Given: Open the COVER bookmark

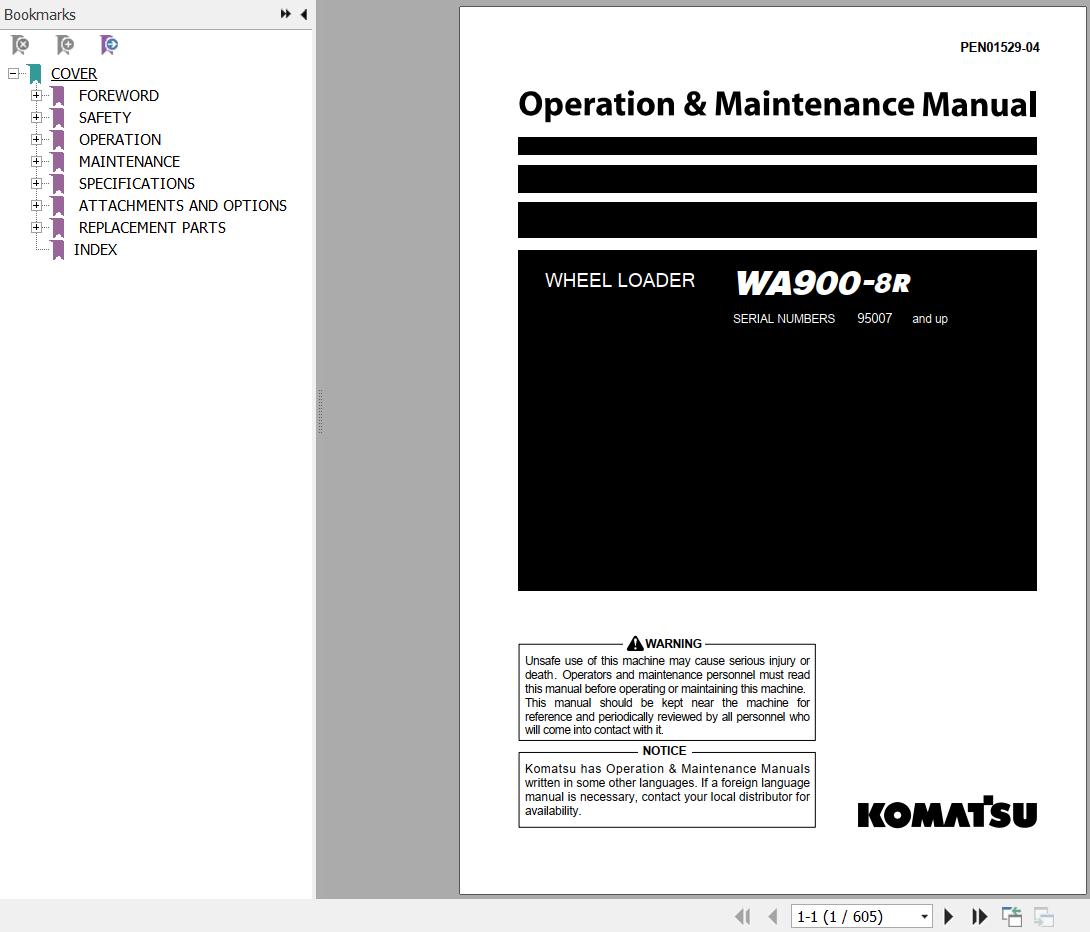Looking at the screenshot, I should 74,74.
